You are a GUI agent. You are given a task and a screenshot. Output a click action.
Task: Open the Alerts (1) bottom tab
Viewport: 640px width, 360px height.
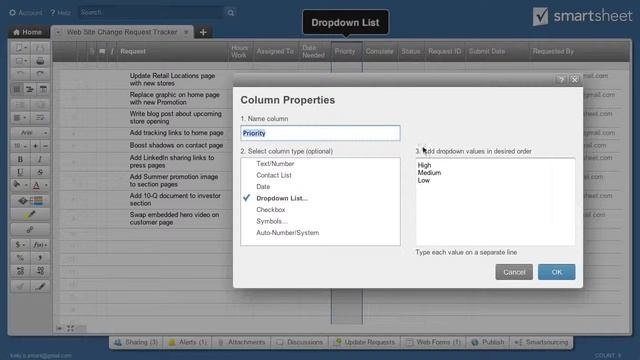point(188,342)
